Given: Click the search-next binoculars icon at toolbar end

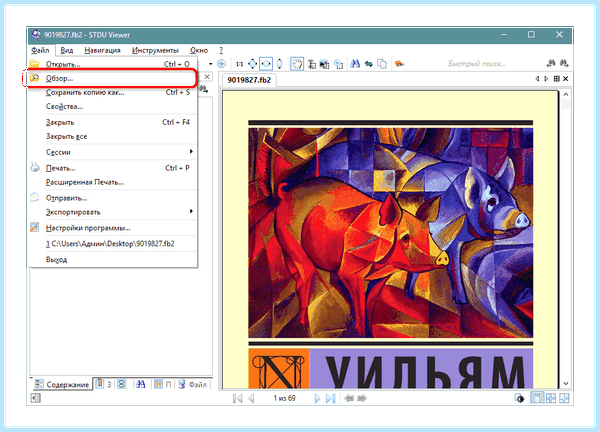Looking at the screenshot, I should [564, 64].
